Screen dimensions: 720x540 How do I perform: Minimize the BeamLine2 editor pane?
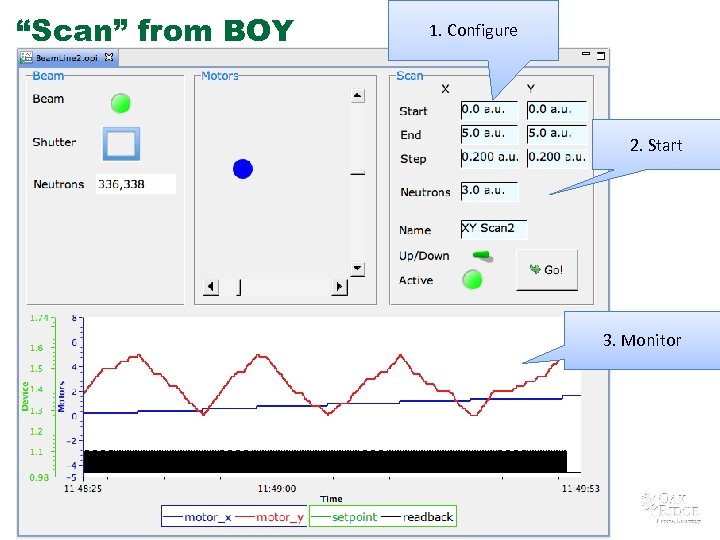(x=586, y=54)
